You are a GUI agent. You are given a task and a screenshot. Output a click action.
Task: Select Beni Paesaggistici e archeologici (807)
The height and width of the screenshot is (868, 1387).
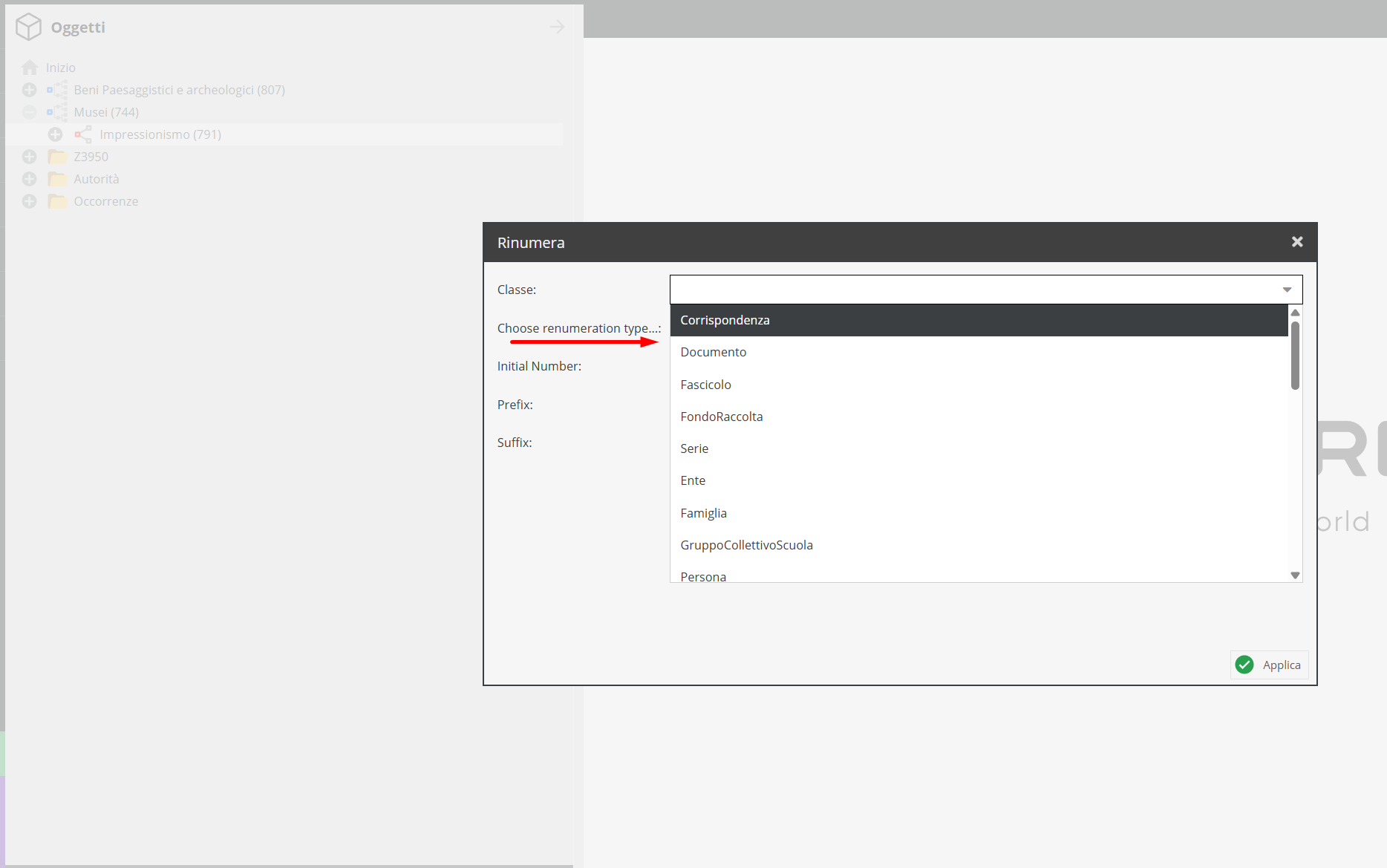click(179, 90)
